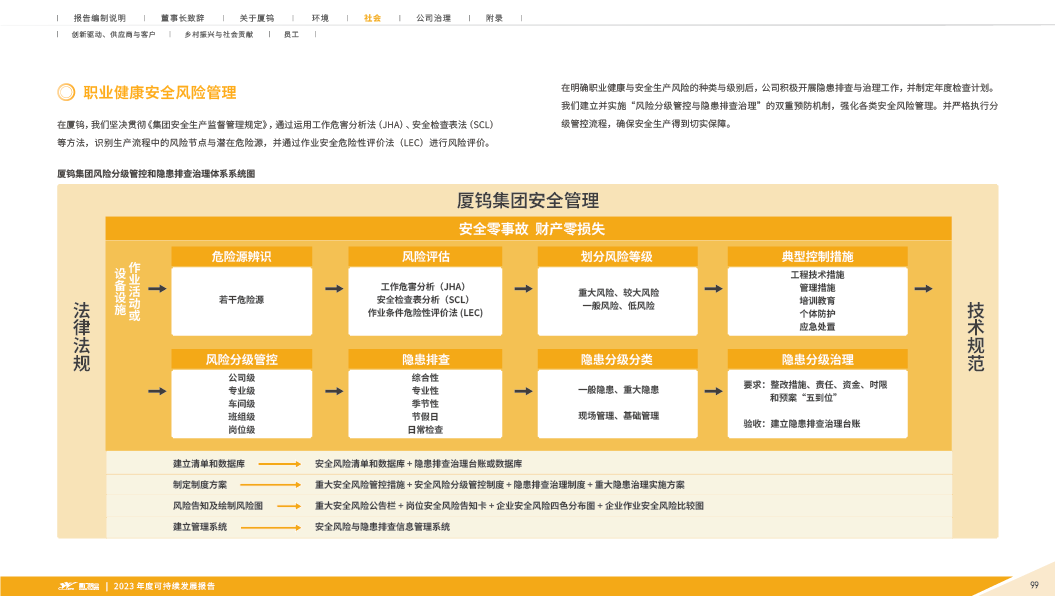This screenshot has height=596, width=1055.
Task: Open the 乡村振兴与社会贡献 sub-navigation link
Action: [218, 34]
